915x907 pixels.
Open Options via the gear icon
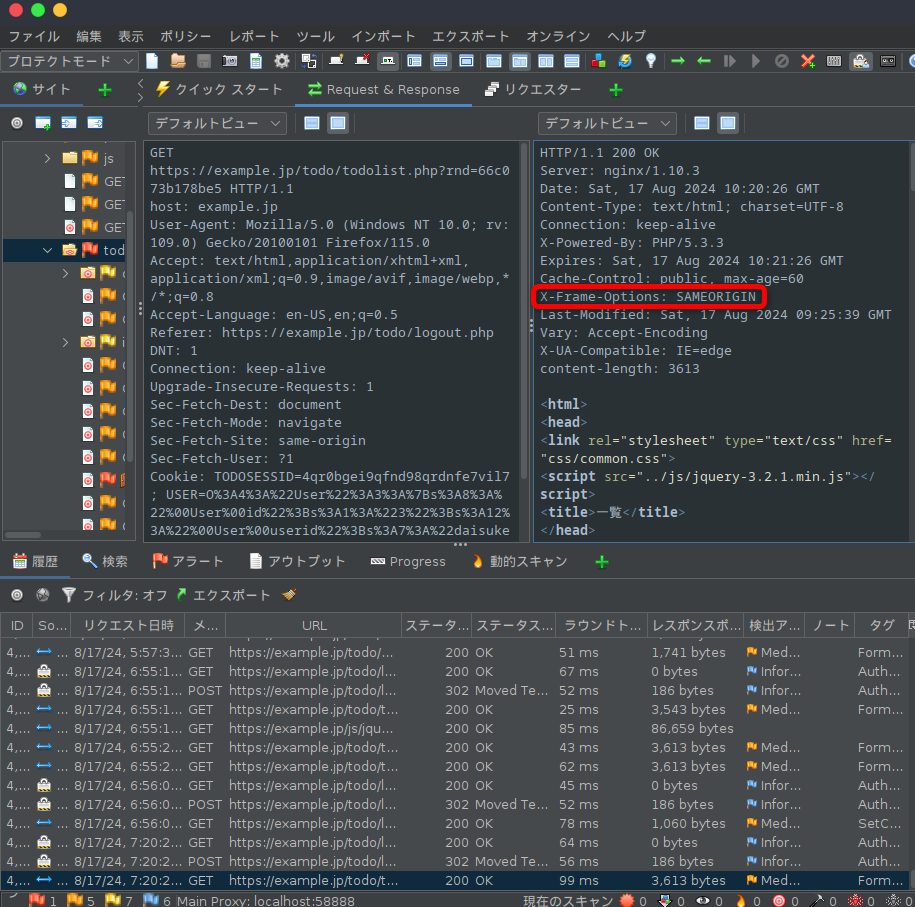(x=282, y=61)
